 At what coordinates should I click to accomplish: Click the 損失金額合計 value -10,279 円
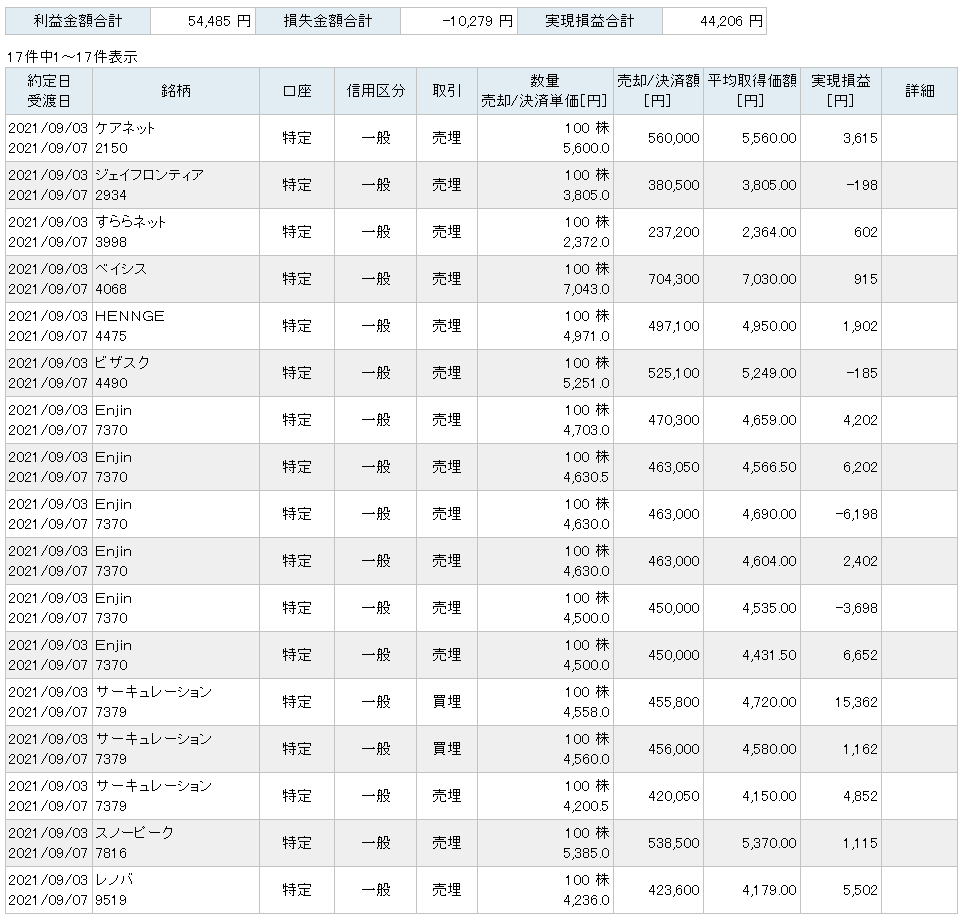(x=477, y=21)
